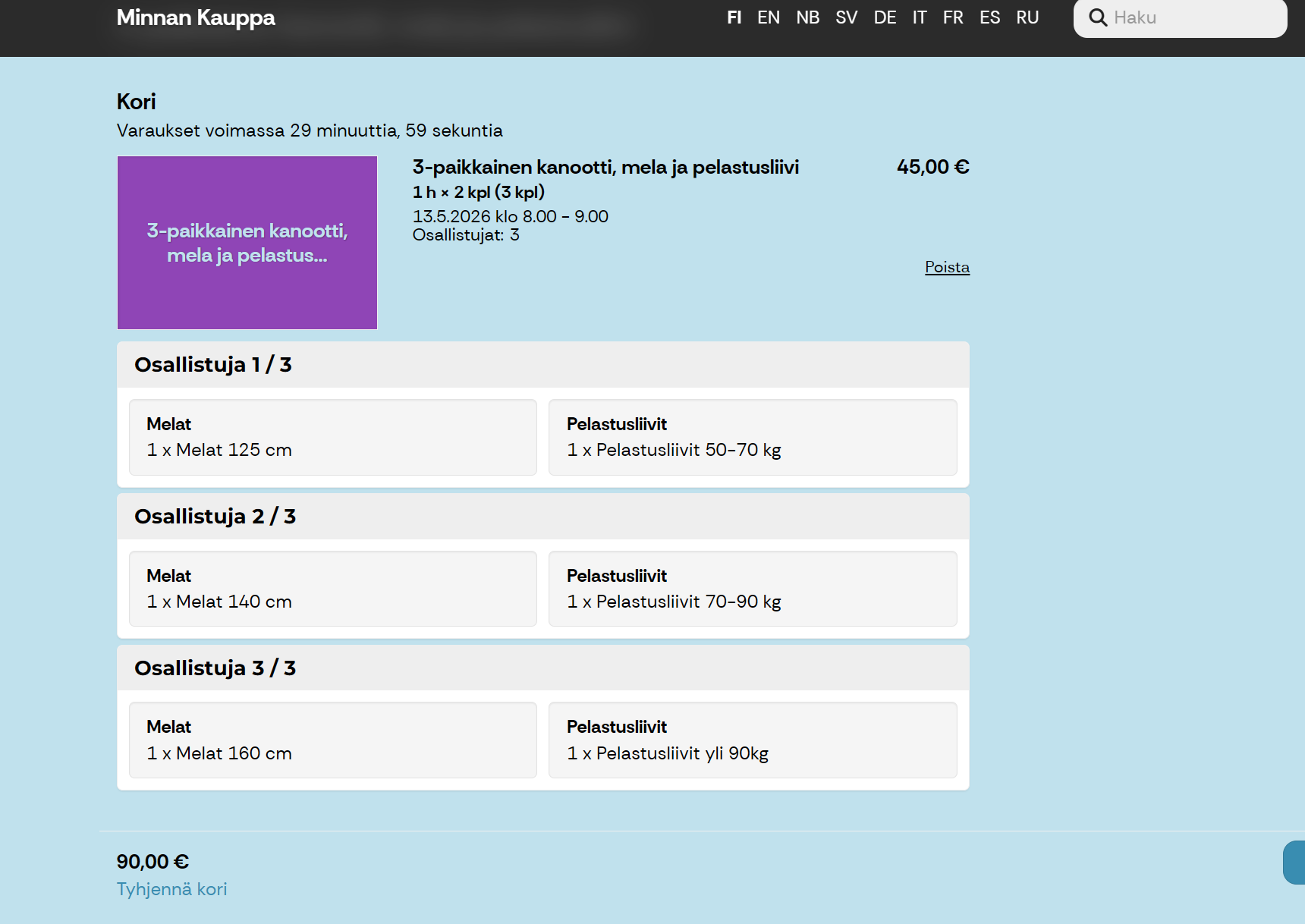Switch language to NB
This screenshot has height=924, width=1305.
coord(808,17)
